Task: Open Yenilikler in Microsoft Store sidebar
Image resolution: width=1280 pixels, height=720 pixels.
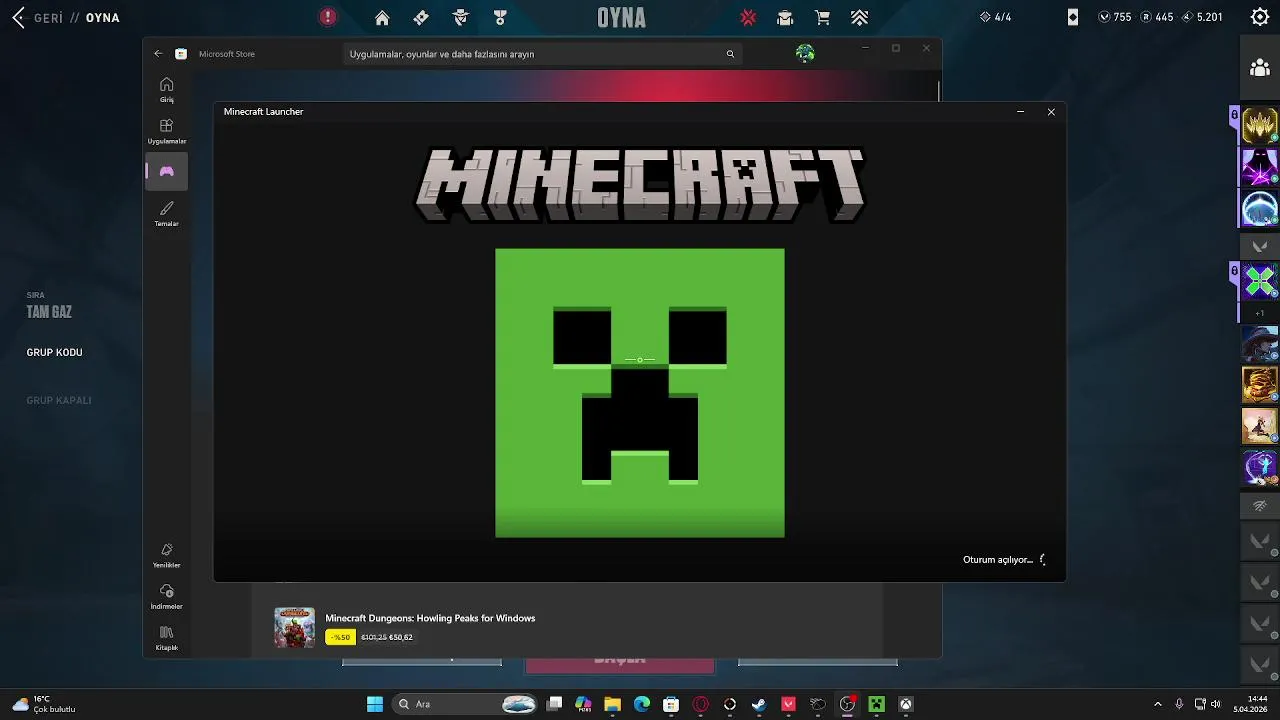Action: pyautogui.click(x=167, y=555)
